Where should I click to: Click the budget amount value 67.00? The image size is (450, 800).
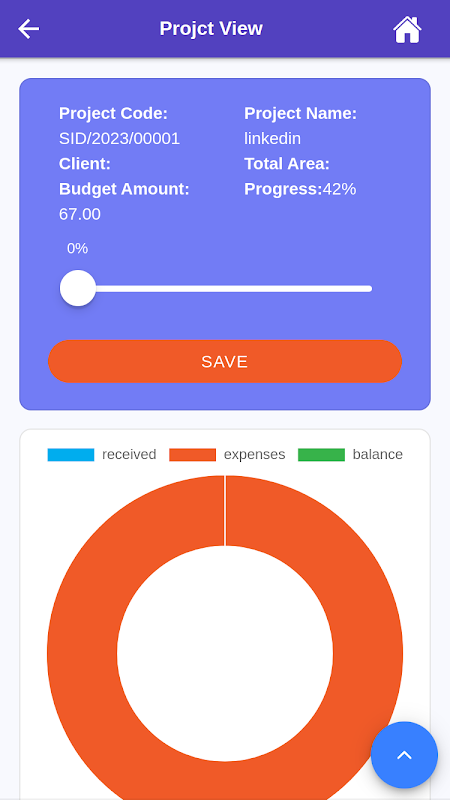[x=80, y=214]
